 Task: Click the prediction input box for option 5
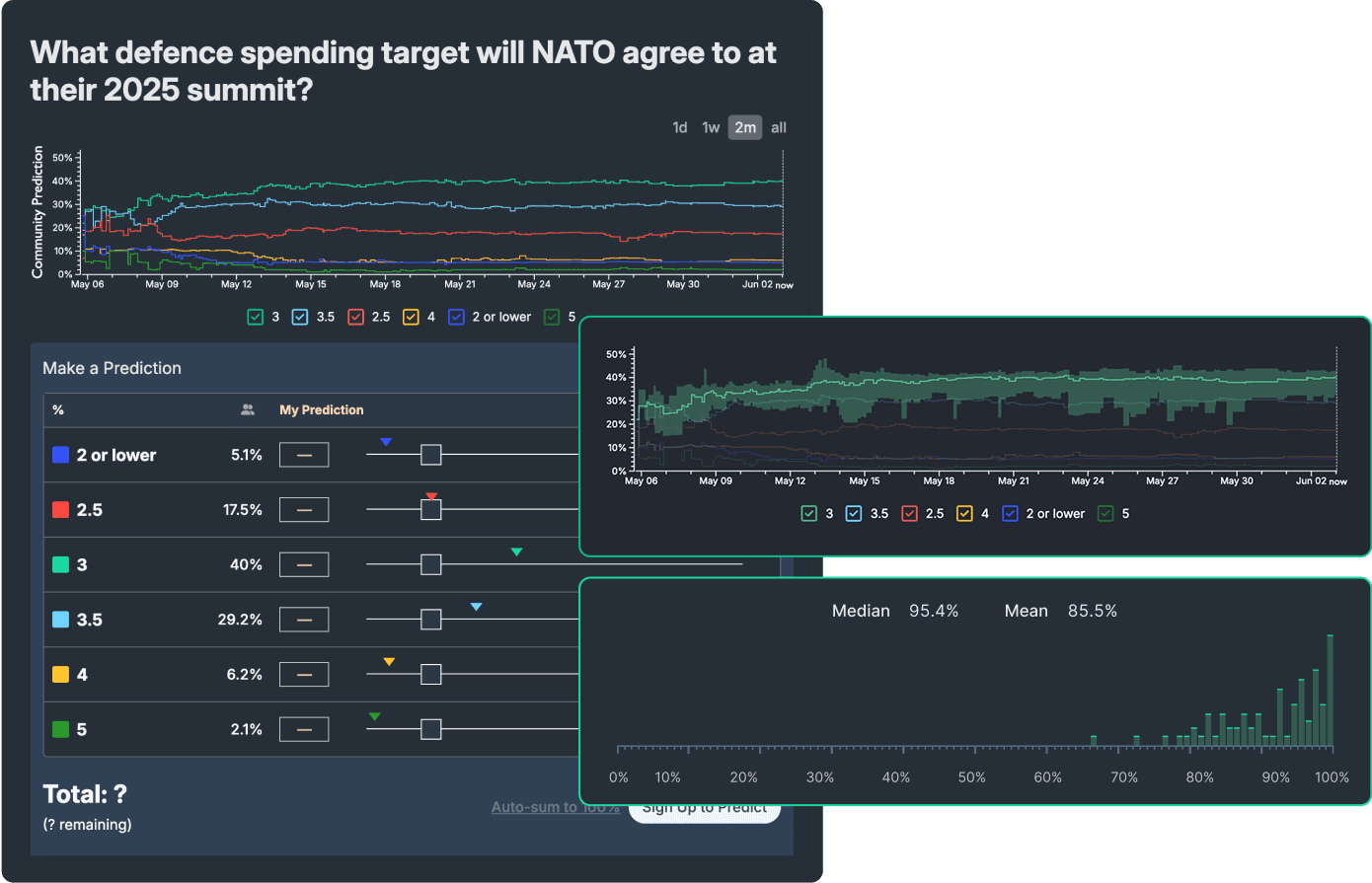point(304,729)
